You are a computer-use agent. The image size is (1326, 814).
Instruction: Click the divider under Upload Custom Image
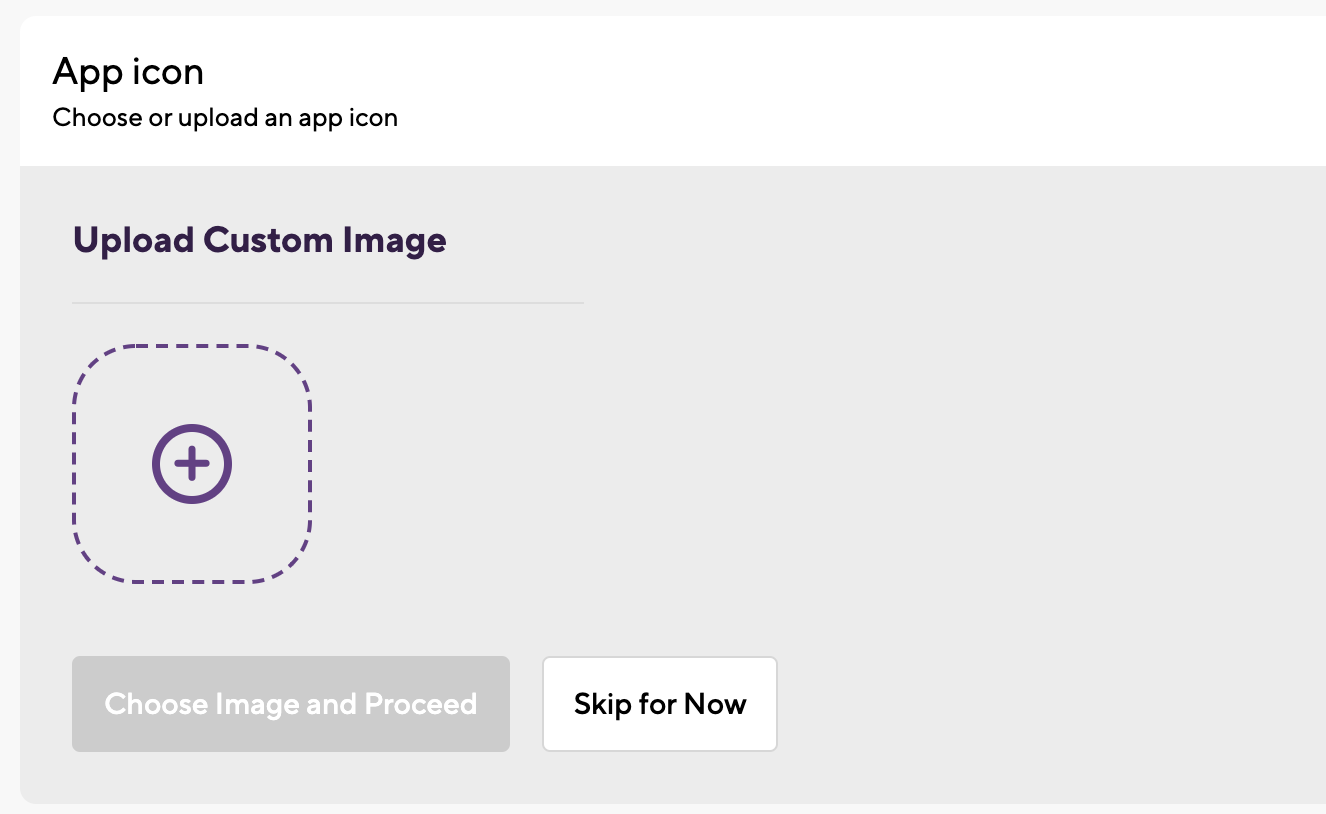click(328, 302)
